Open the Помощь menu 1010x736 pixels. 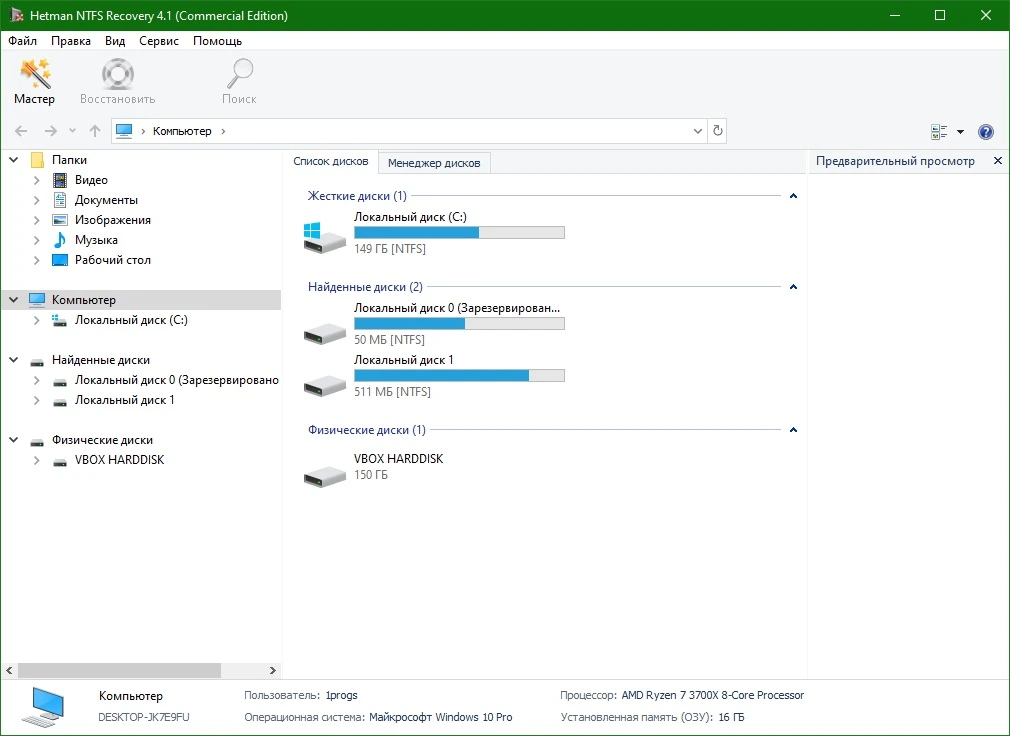pyautogui.click(x=218, y=41)
